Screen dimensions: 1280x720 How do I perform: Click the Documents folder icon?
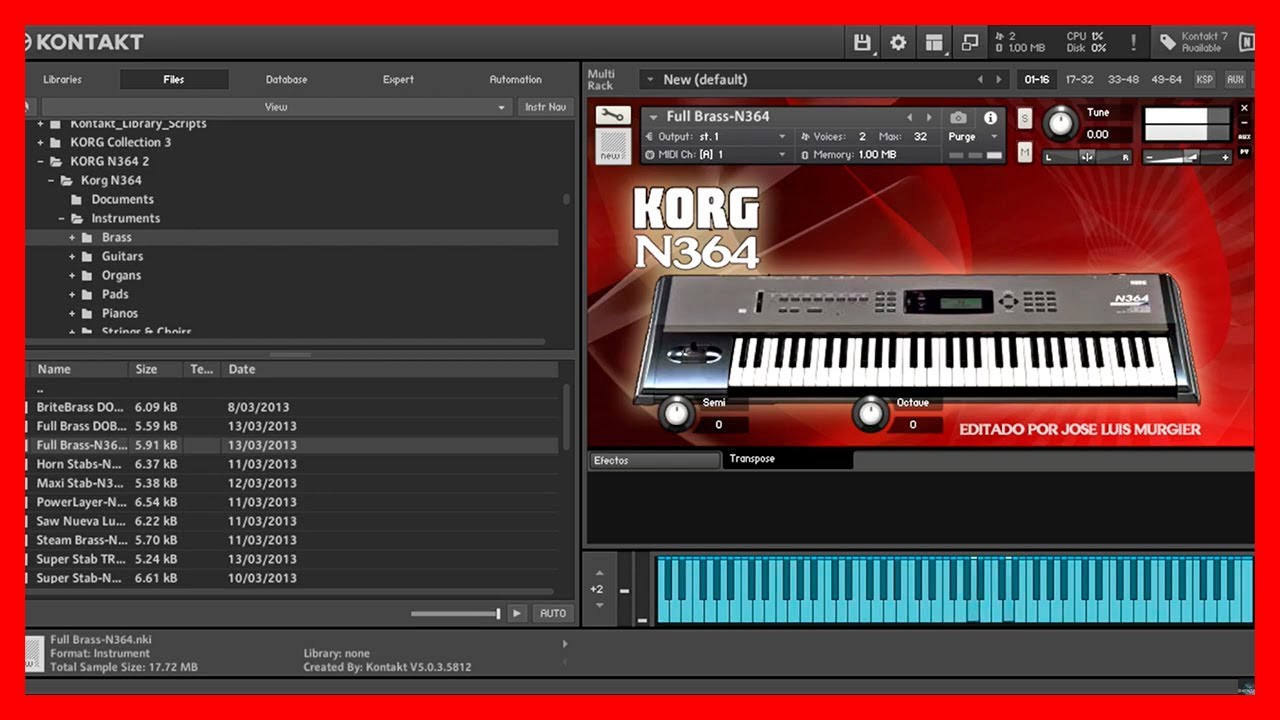coord(77,199)
